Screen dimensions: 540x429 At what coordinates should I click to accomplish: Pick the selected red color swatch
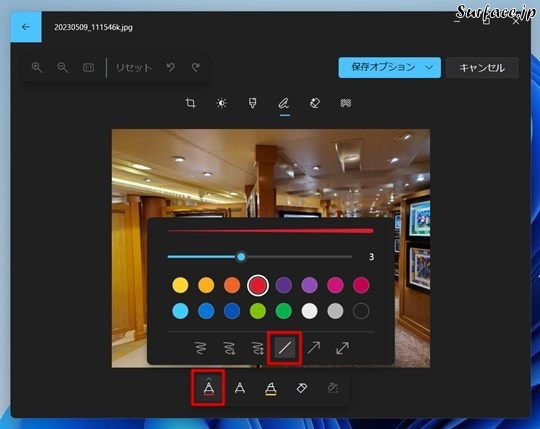(258, 285)
